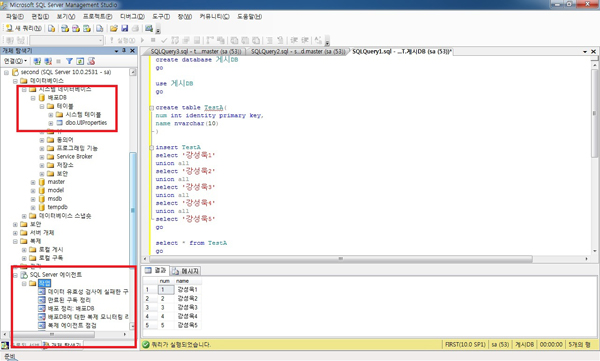Image resolution: width=600 pixels, height=361 pixels.
Task: Click the Save disk icon in toolbar
Action: [x=124, y=28]
